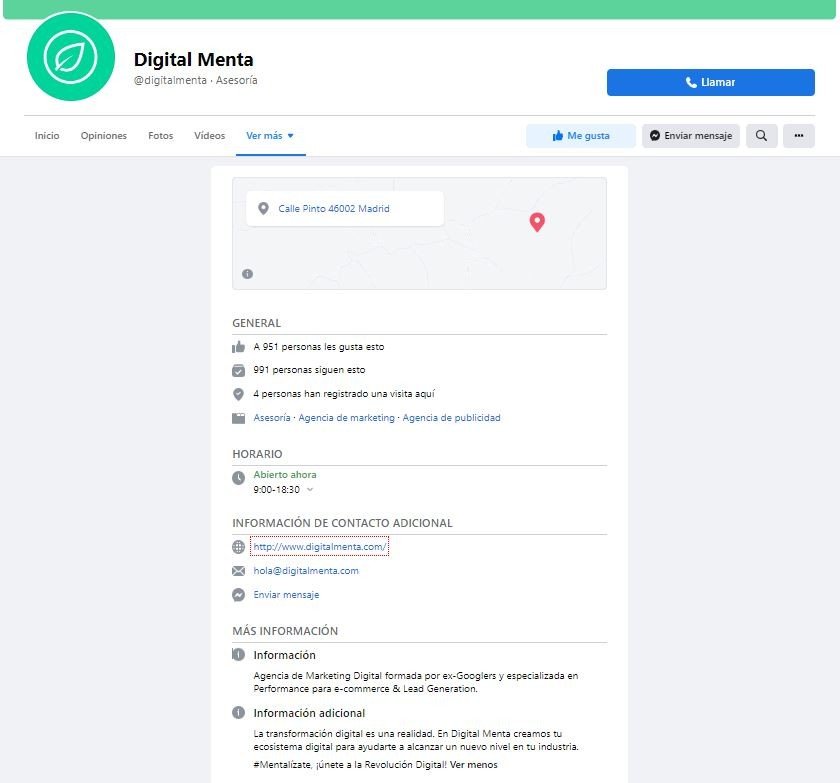Click the globe website icon
Screen dimensions: 840x783
238,547
